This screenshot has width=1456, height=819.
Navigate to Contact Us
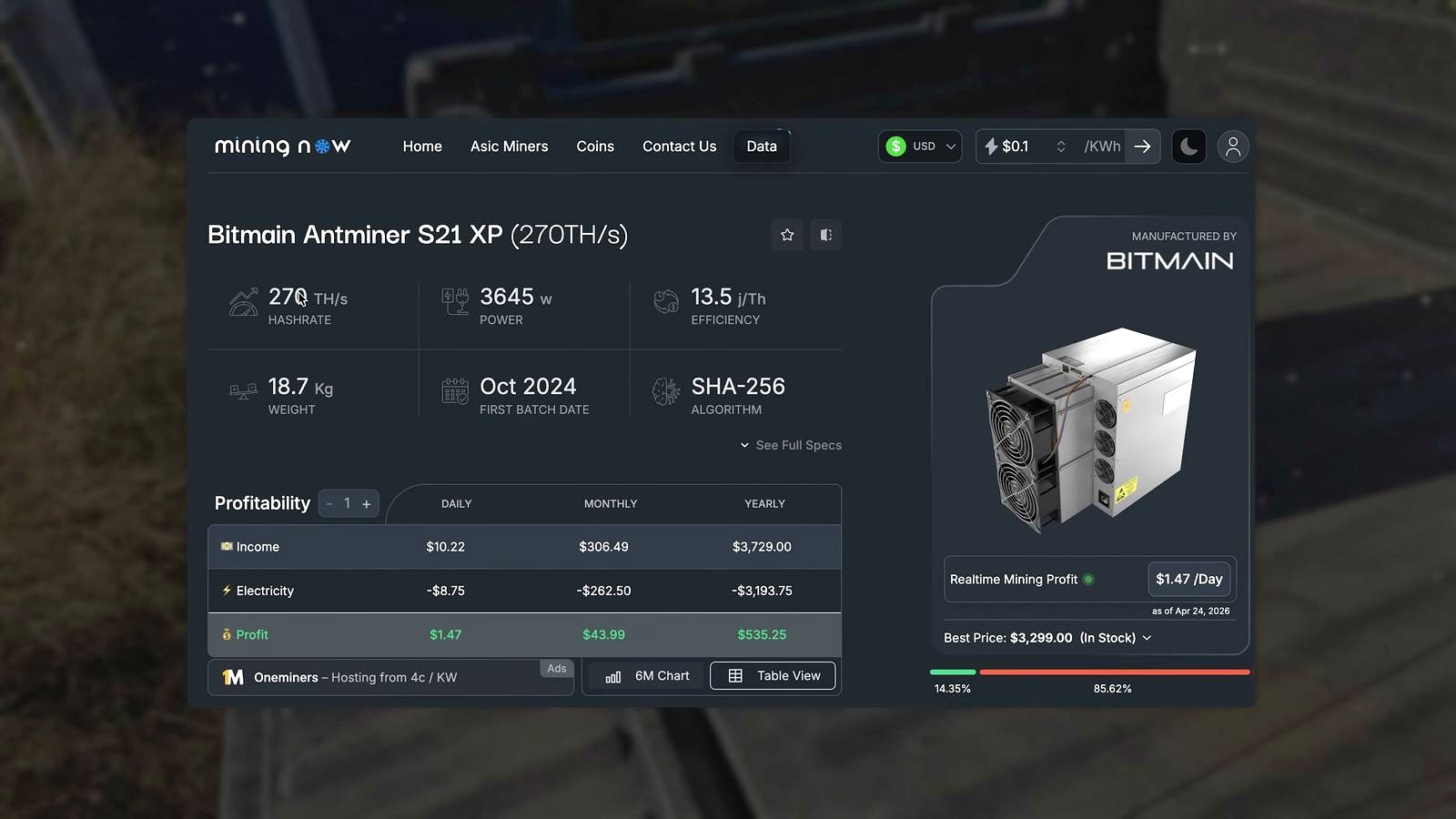pos(679,147)
